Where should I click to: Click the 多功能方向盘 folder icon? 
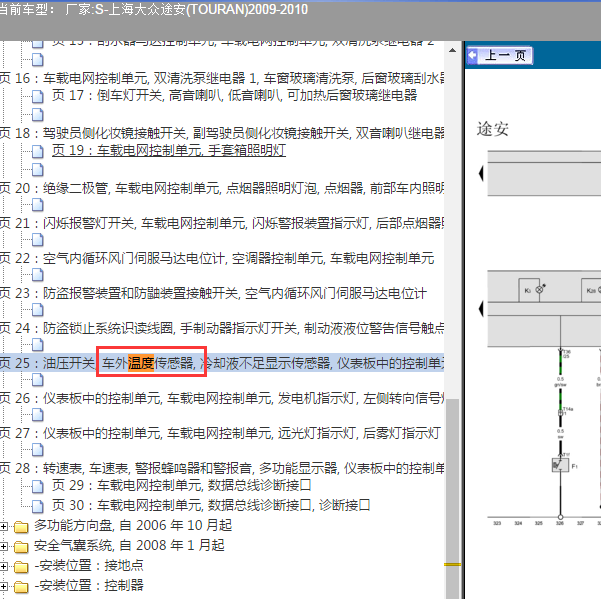tap(21, 527)
